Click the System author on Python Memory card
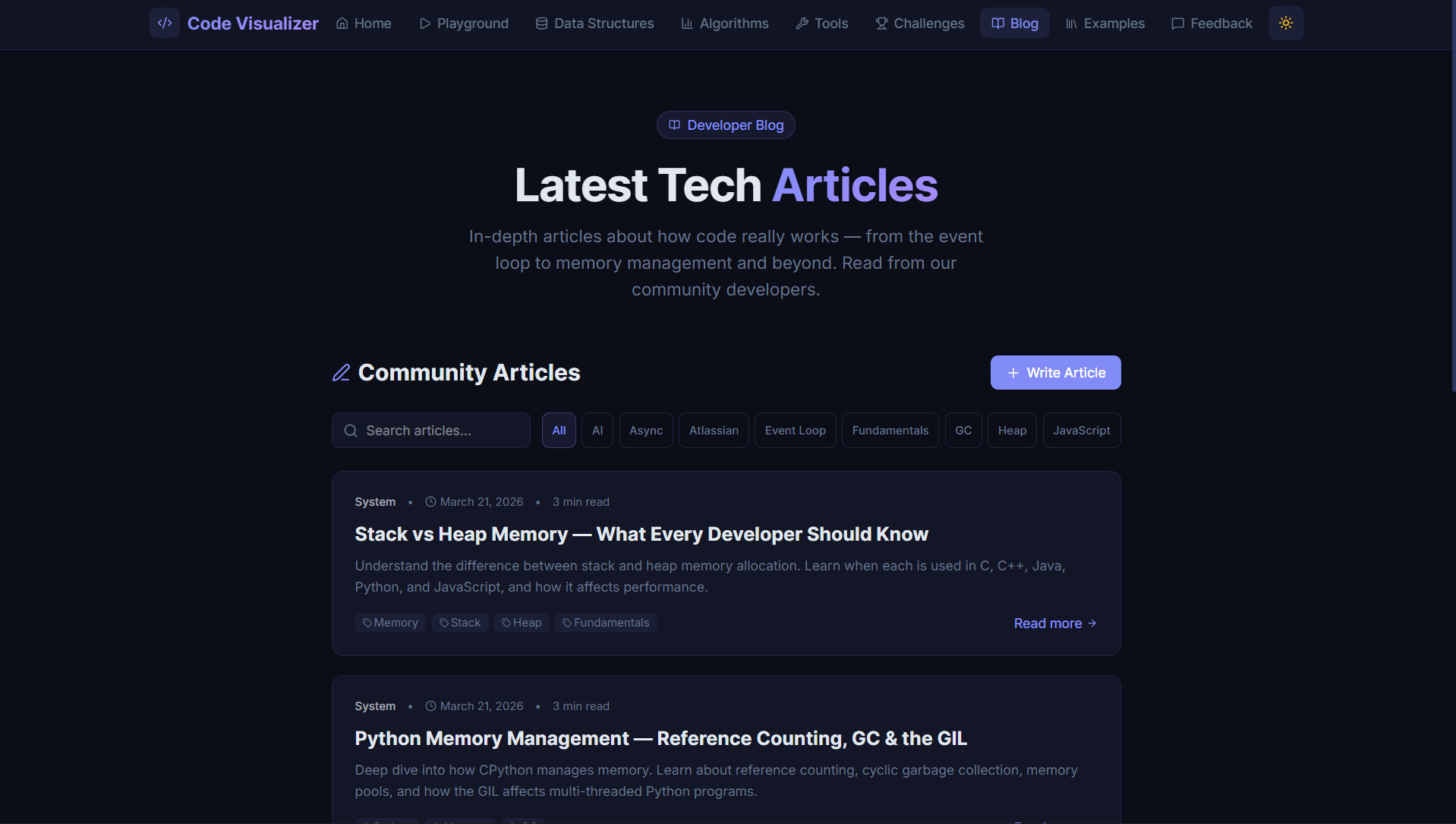Viewport: 1456px width, 824px height. point(375,706)
